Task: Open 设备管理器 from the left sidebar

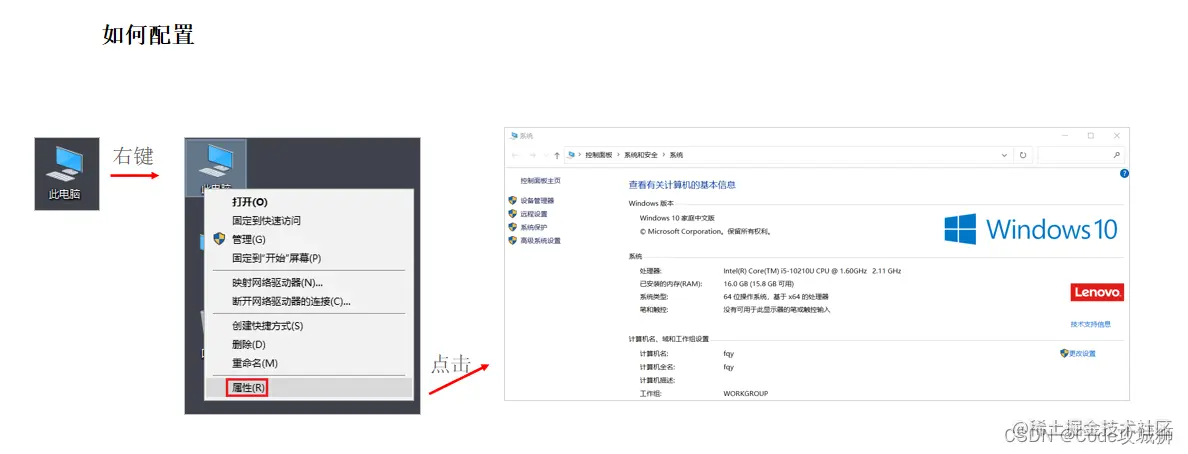Action: click(x=536, y=201)
